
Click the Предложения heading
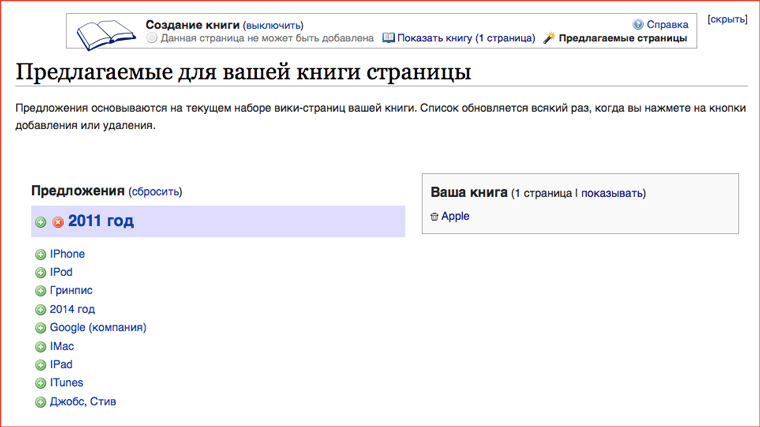pyautogui.click(x=78, y=190)
